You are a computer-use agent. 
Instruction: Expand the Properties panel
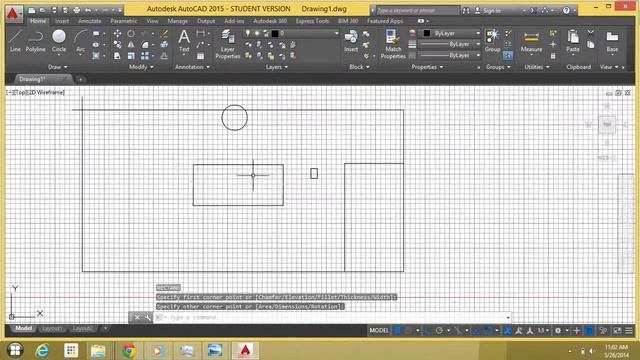427,67
